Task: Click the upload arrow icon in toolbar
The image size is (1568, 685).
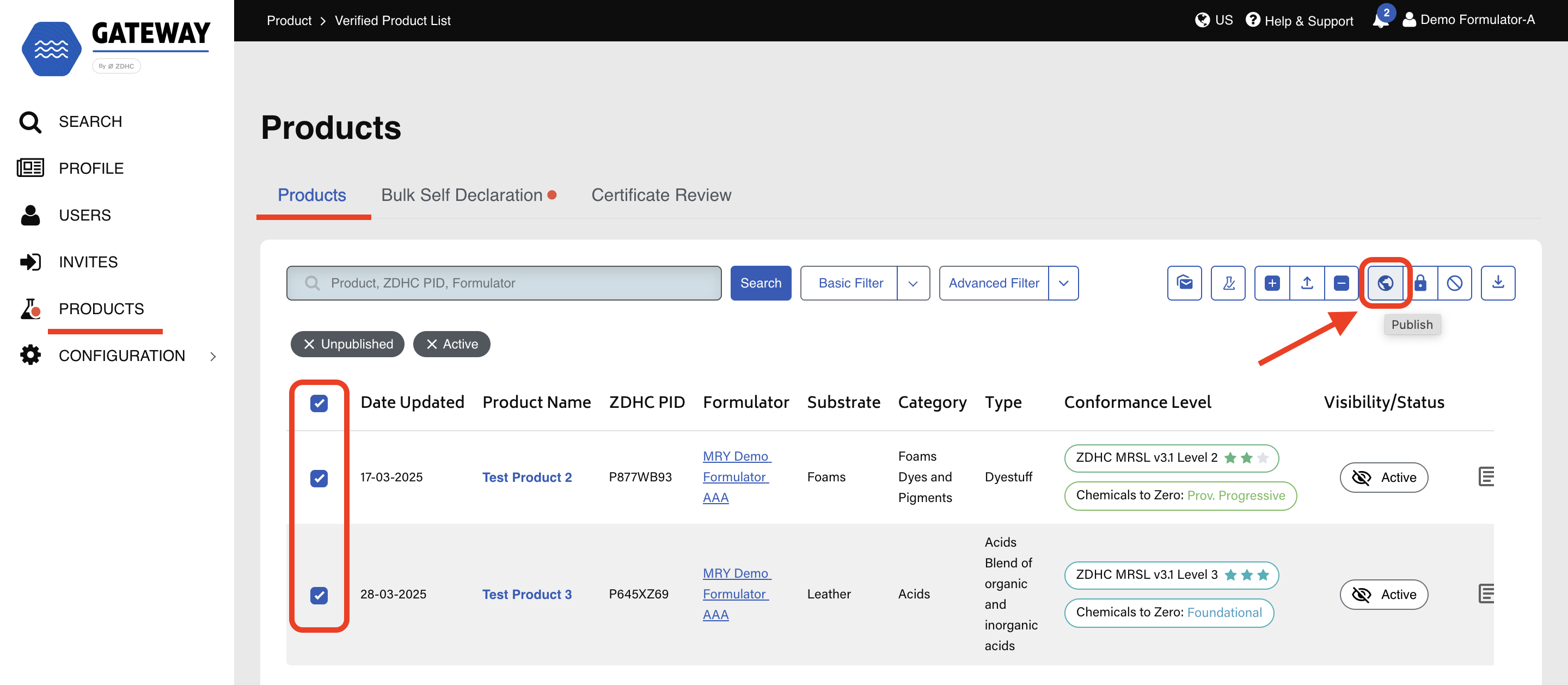Action: (x=1307, y=283)
